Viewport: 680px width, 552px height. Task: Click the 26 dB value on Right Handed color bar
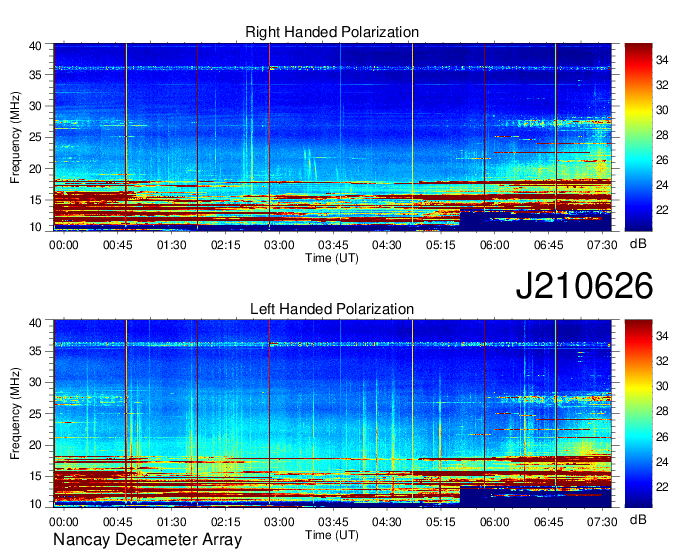click(x=662, y=160)
